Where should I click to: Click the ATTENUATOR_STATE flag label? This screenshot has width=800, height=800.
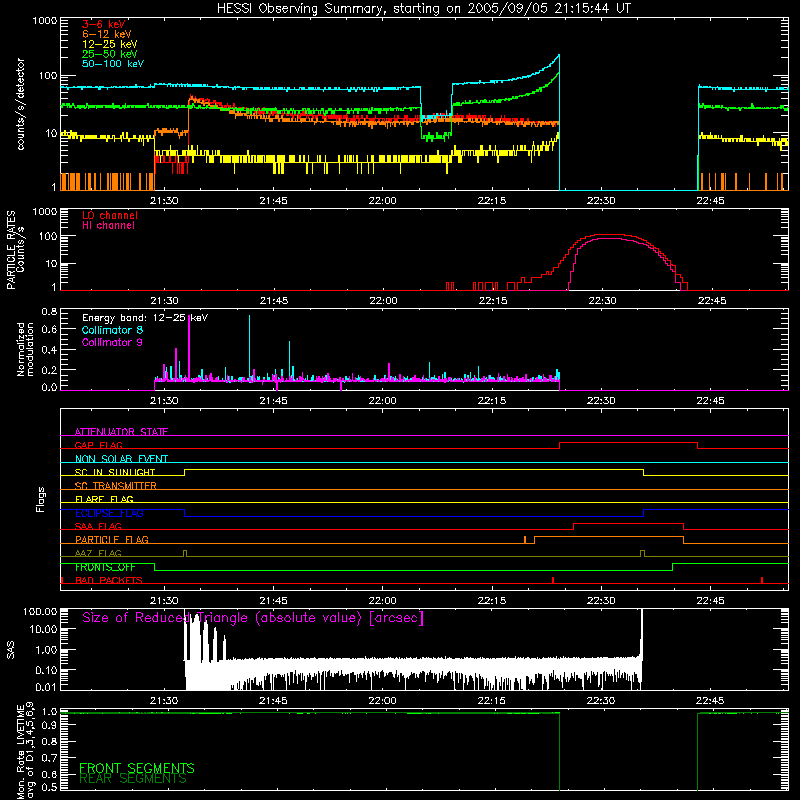pyautogui.click(x=121, y=432)
